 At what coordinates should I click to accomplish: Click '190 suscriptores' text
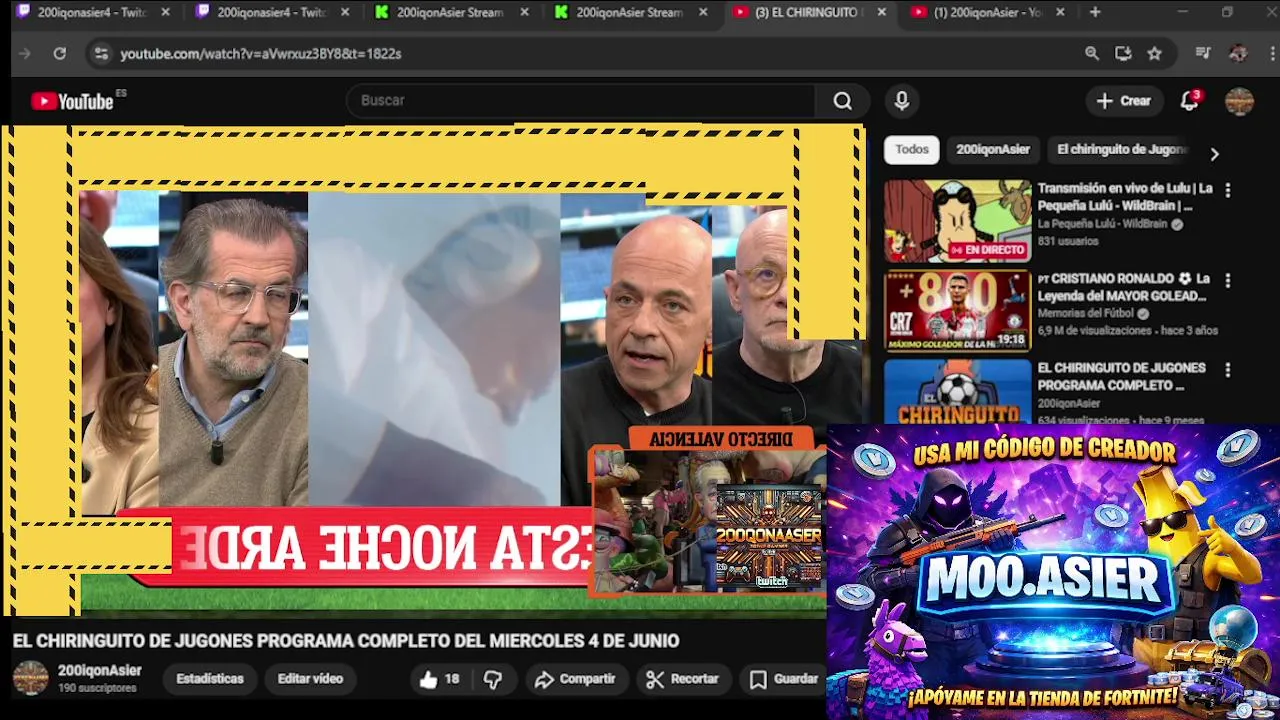pos(97,688)
